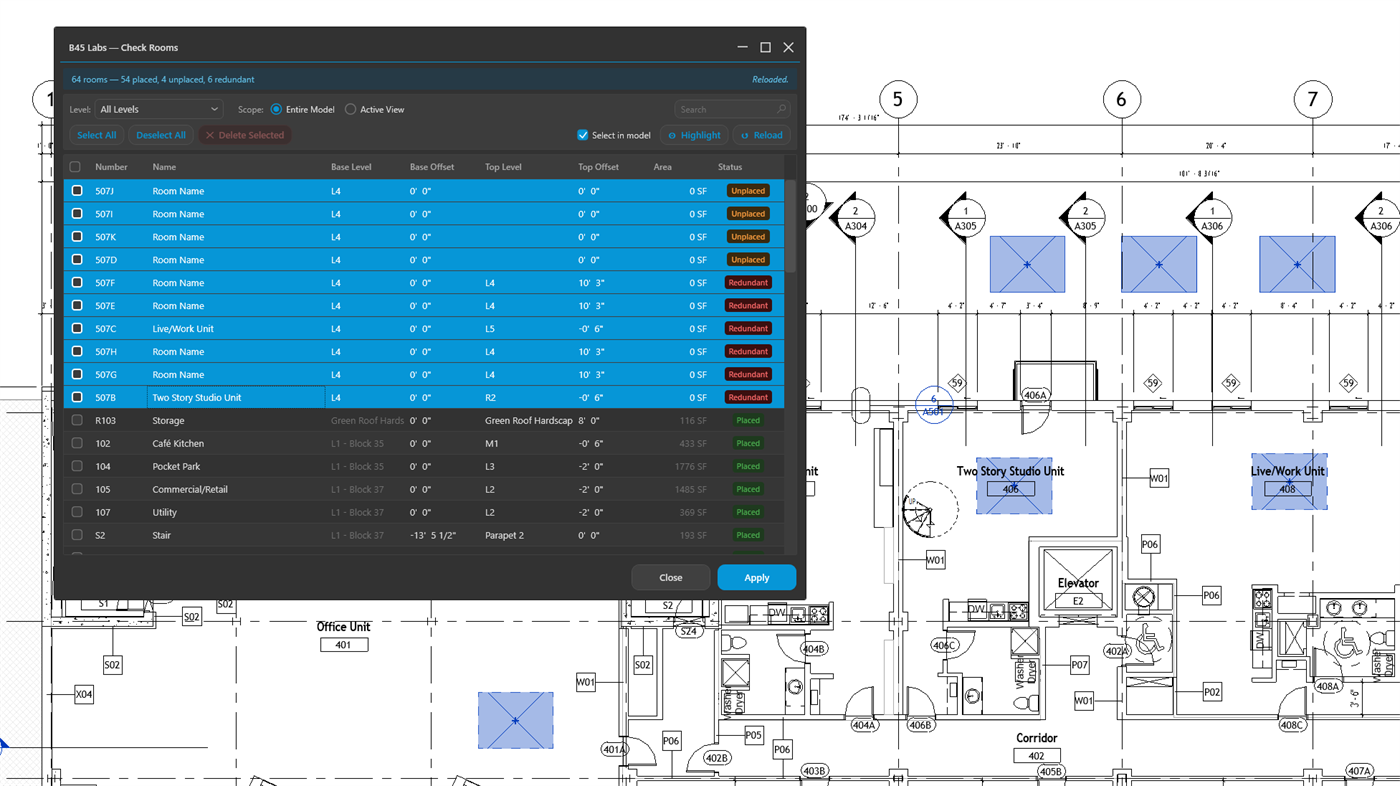Maximize the Check Rooms dialog window
Screen dimensions: 1400x786
point(765,47)
